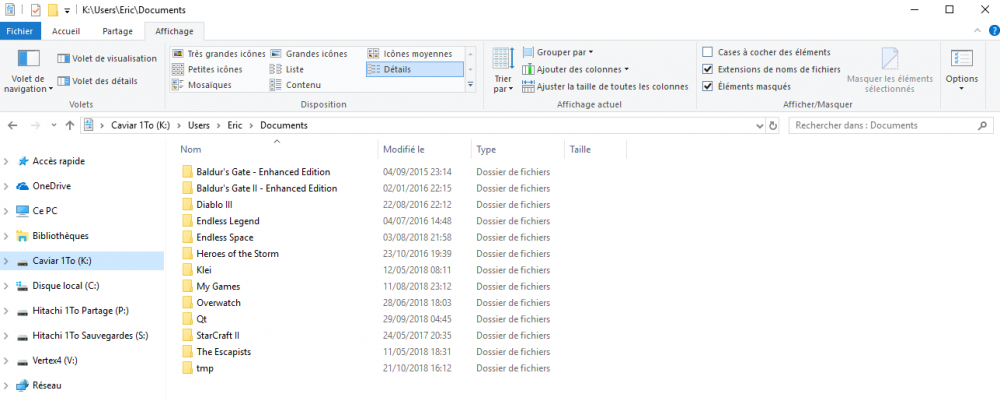Click Eric in the address breadcrumb
1000x401 pixels.
(235, 126)
